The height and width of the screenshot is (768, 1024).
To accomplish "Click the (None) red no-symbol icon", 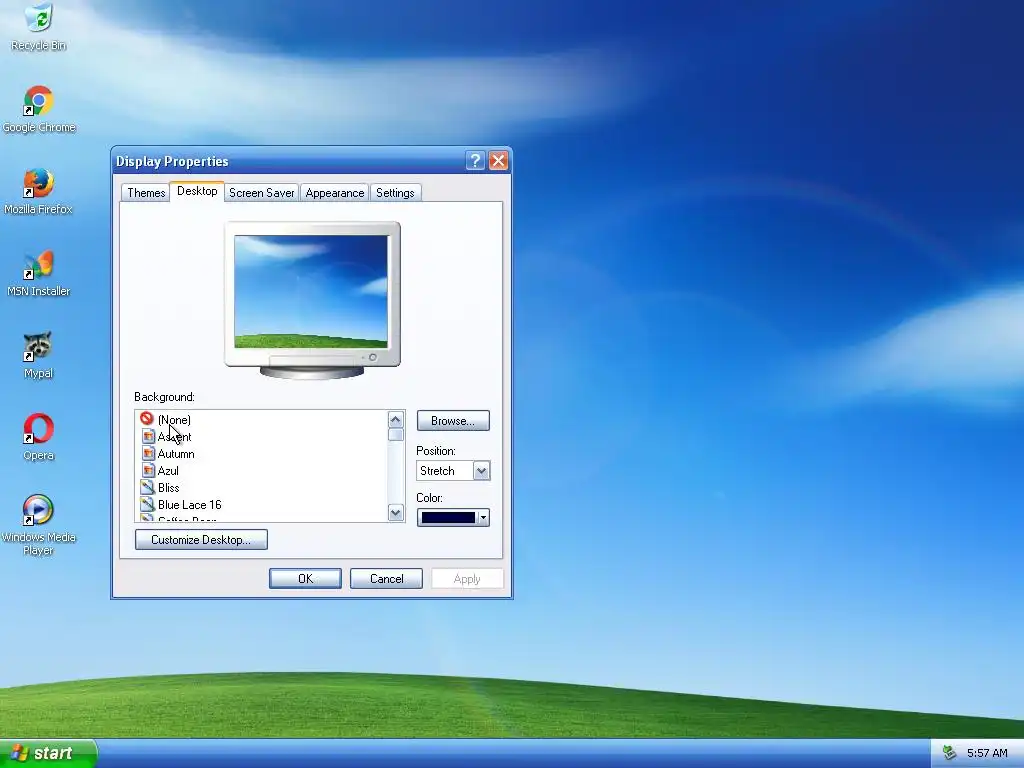I will click(x=147, y=419).
